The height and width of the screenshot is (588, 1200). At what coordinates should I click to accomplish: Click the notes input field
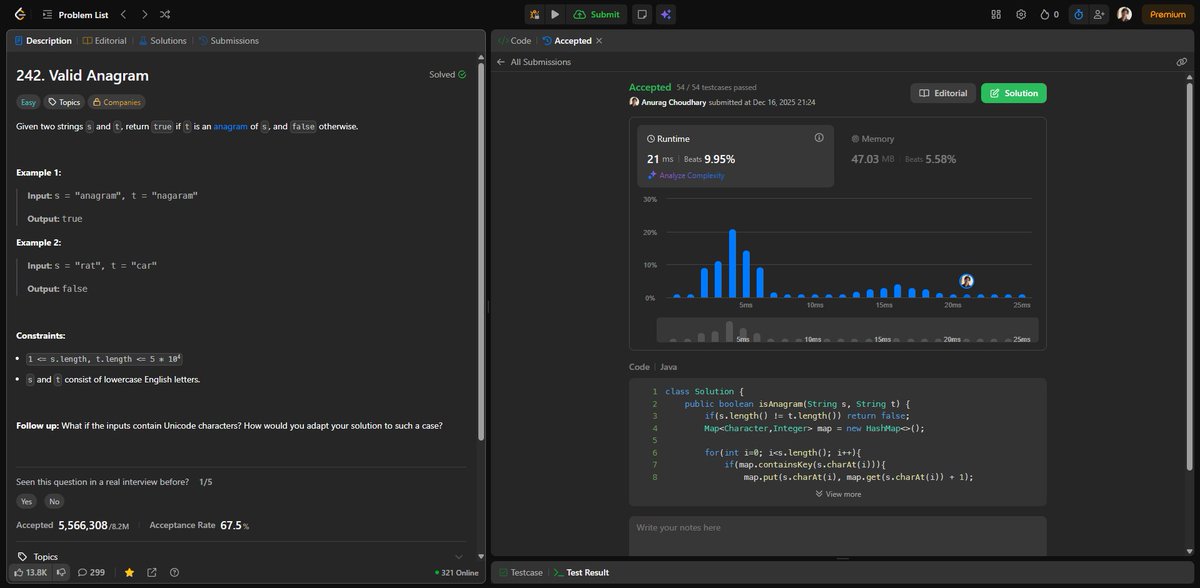[x=838, y=534]
